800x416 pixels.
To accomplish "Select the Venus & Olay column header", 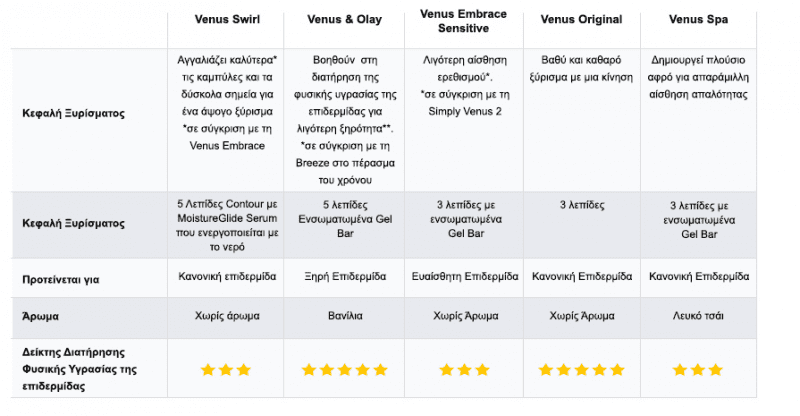I will [344, 19].
